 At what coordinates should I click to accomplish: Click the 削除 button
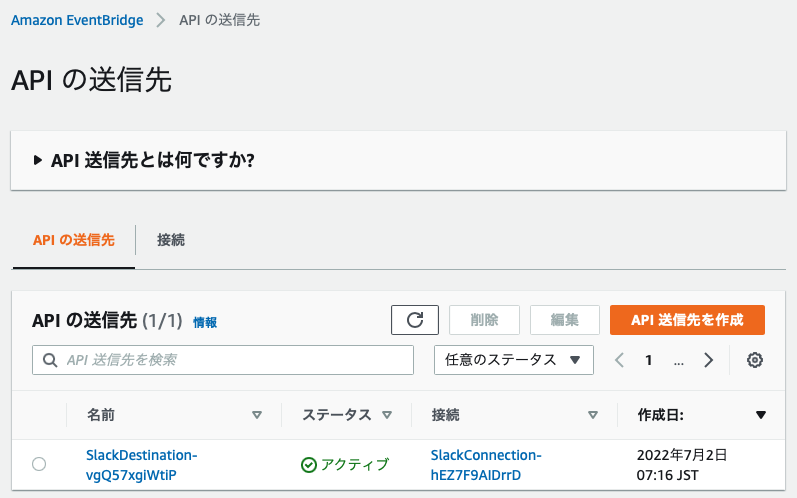(484, 320)
